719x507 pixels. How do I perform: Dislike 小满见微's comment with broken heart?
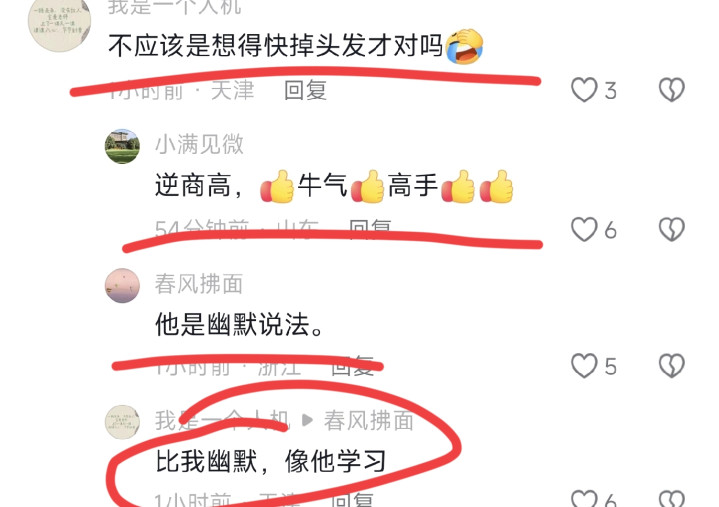(671, 229)
